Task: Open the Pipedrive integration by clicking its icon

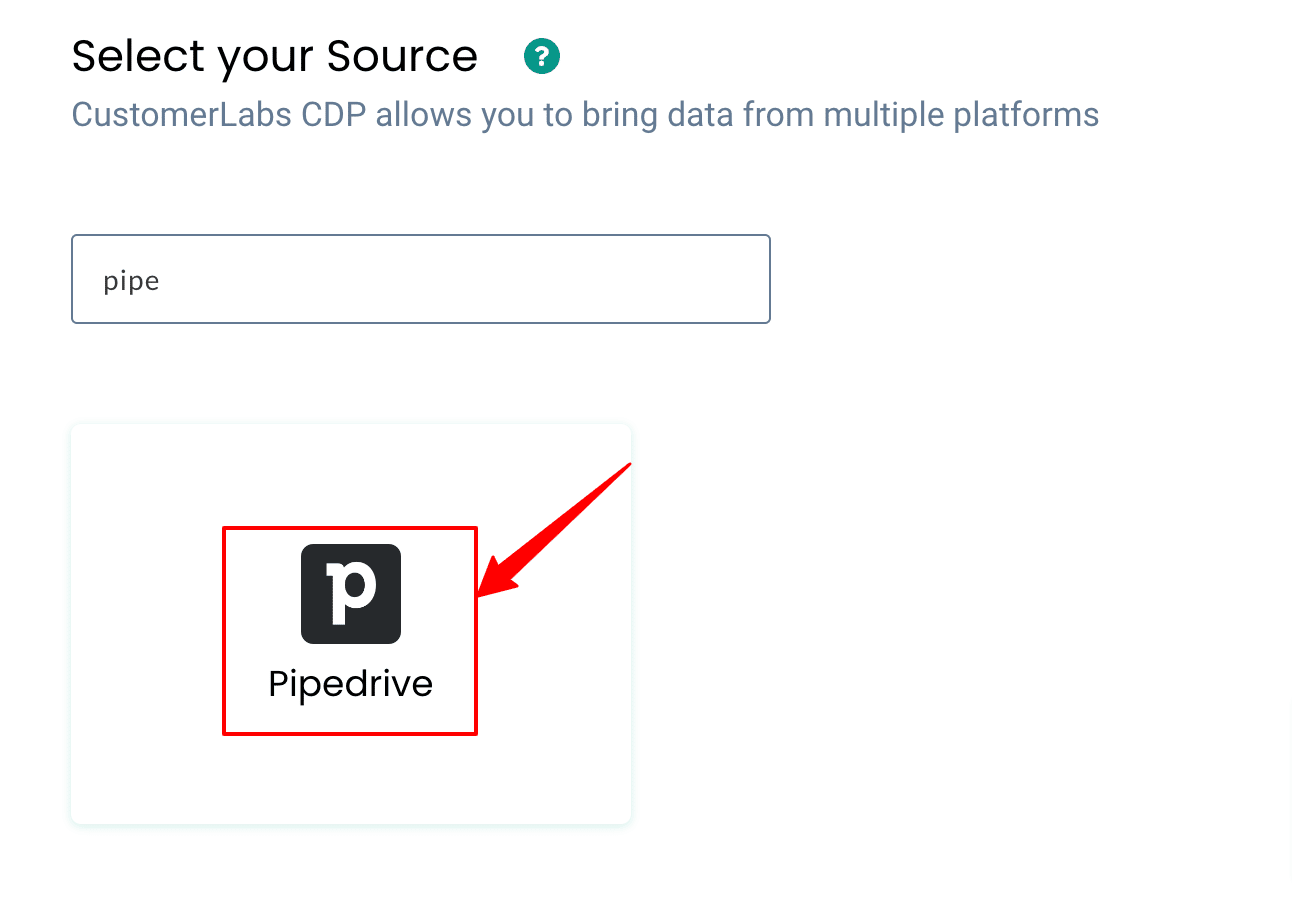Action: [x=349, y=594]
